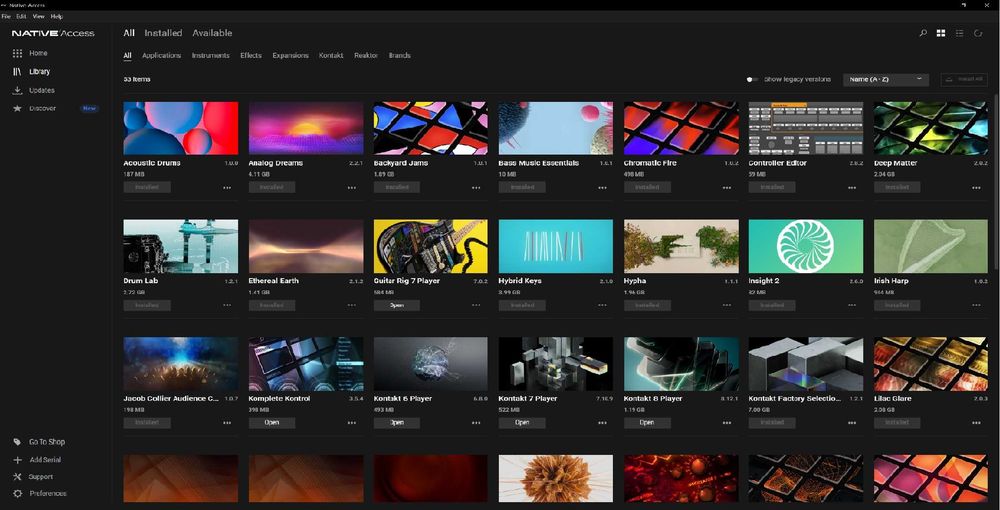
Task: Click the Insight 2 thumbnail image
Action: coord(805,246)
